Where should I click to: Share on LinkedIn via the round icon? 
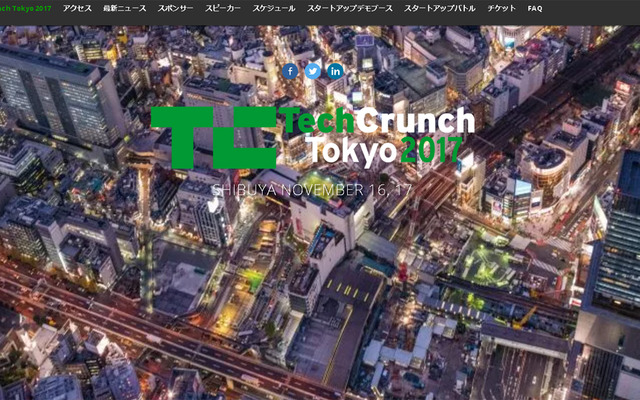(x=335, y=71)
